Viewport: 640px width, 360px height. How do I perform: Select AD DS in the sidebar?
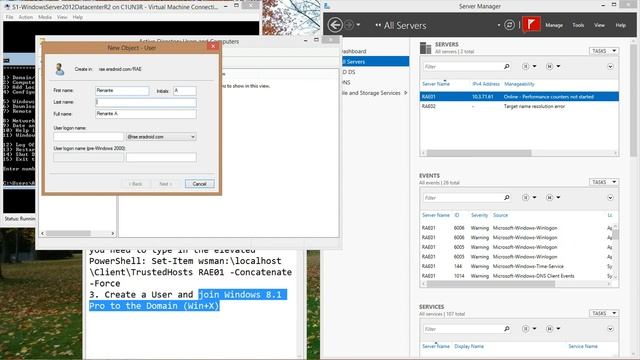click(349, 72)
